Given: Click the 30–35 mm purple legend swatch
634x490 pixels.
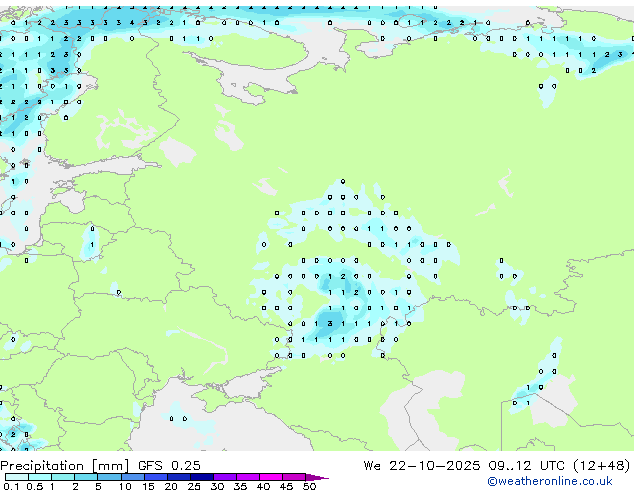Looking at the screenshot, I should [x=224, y=477].
